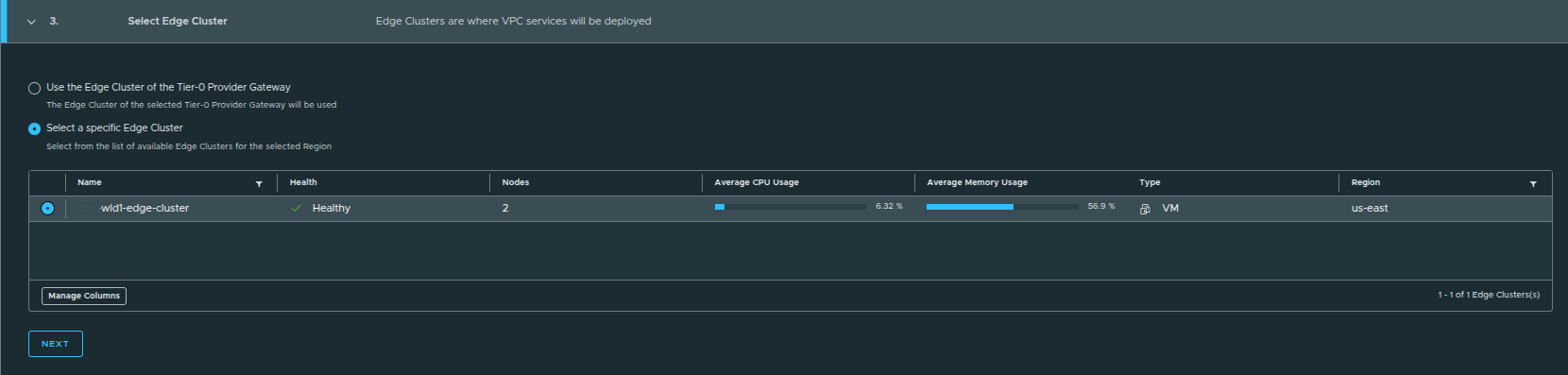This screenshot has height=375, width=1568.
Task: Click the Average Memory Usage progress bar
Action: coord(1002,206)
